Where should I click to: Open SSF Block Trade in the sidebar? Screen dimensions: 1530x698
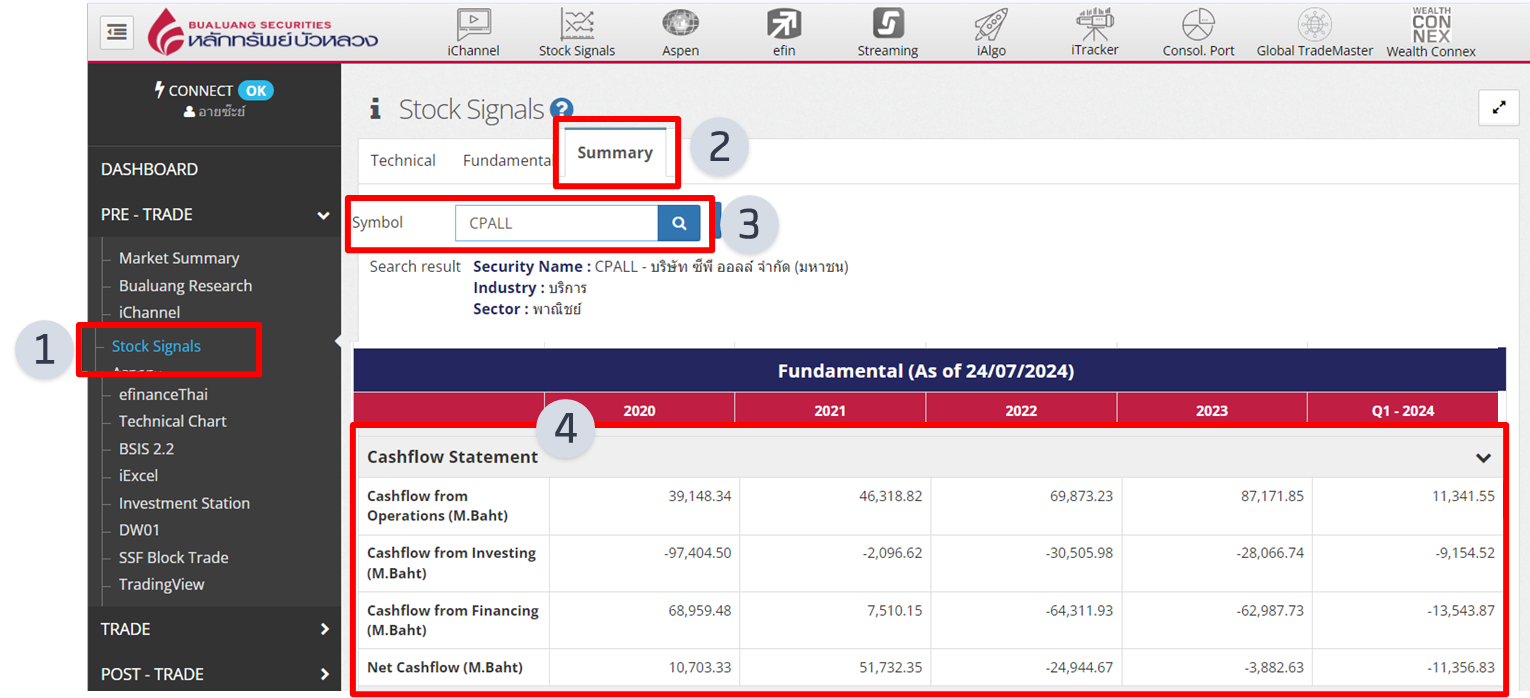point(173,558)
